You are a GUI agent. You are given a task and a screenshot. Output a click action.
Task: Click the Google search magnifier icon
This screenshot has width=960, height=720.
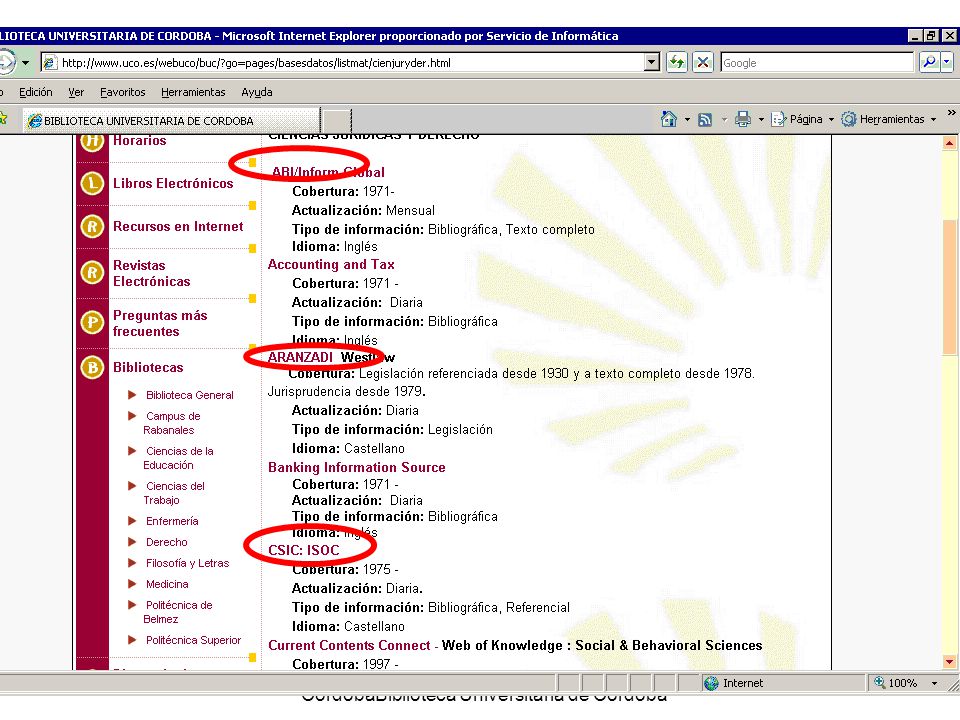(x=929, y=62)
